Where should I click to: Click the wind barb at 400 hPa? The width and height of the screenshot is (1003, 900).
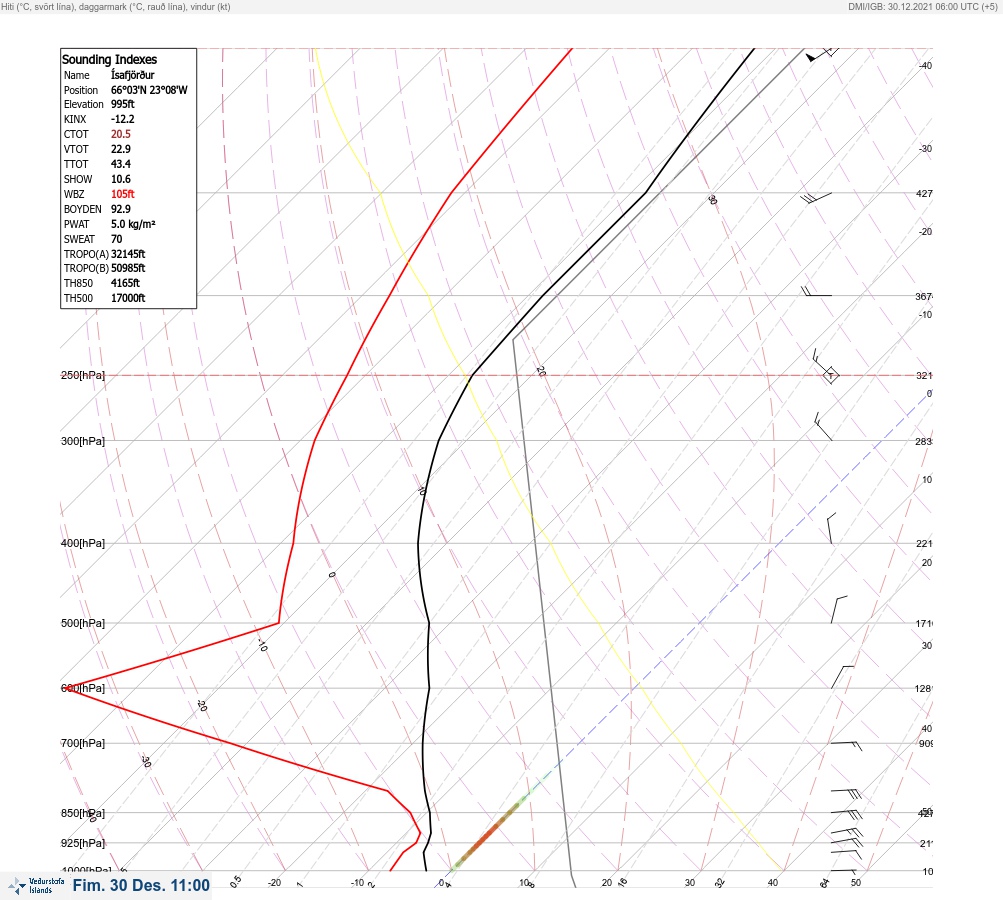[831, 528]
